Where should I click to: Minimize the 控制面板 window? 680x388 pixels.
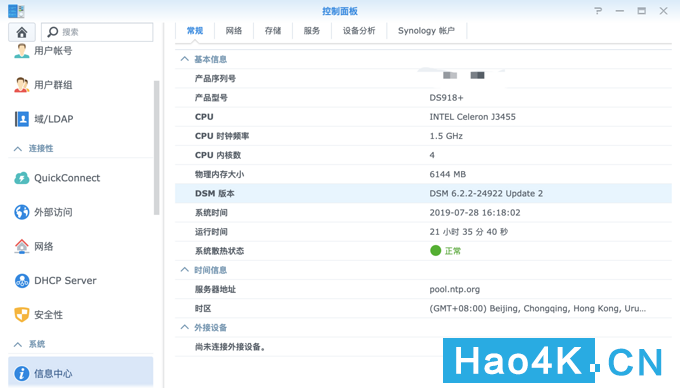[x=620, y=11]
